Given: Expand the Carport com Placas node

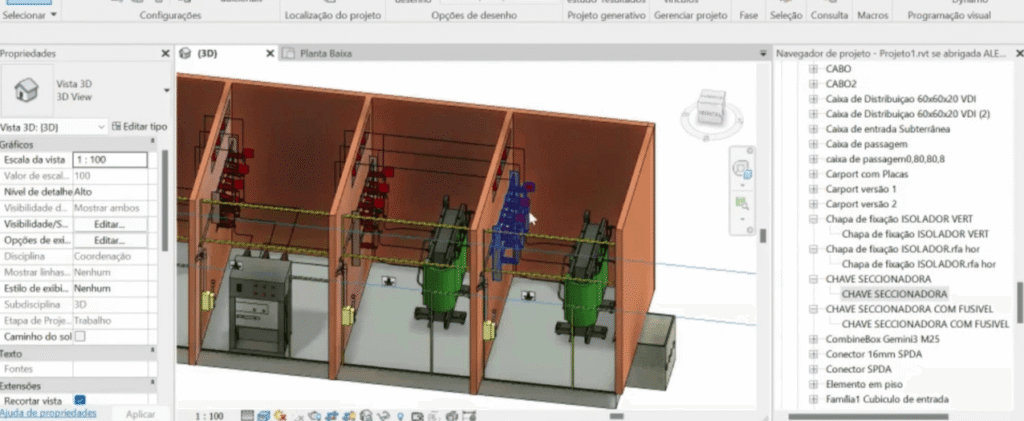Looking at the screenshot, I should 813,174.
